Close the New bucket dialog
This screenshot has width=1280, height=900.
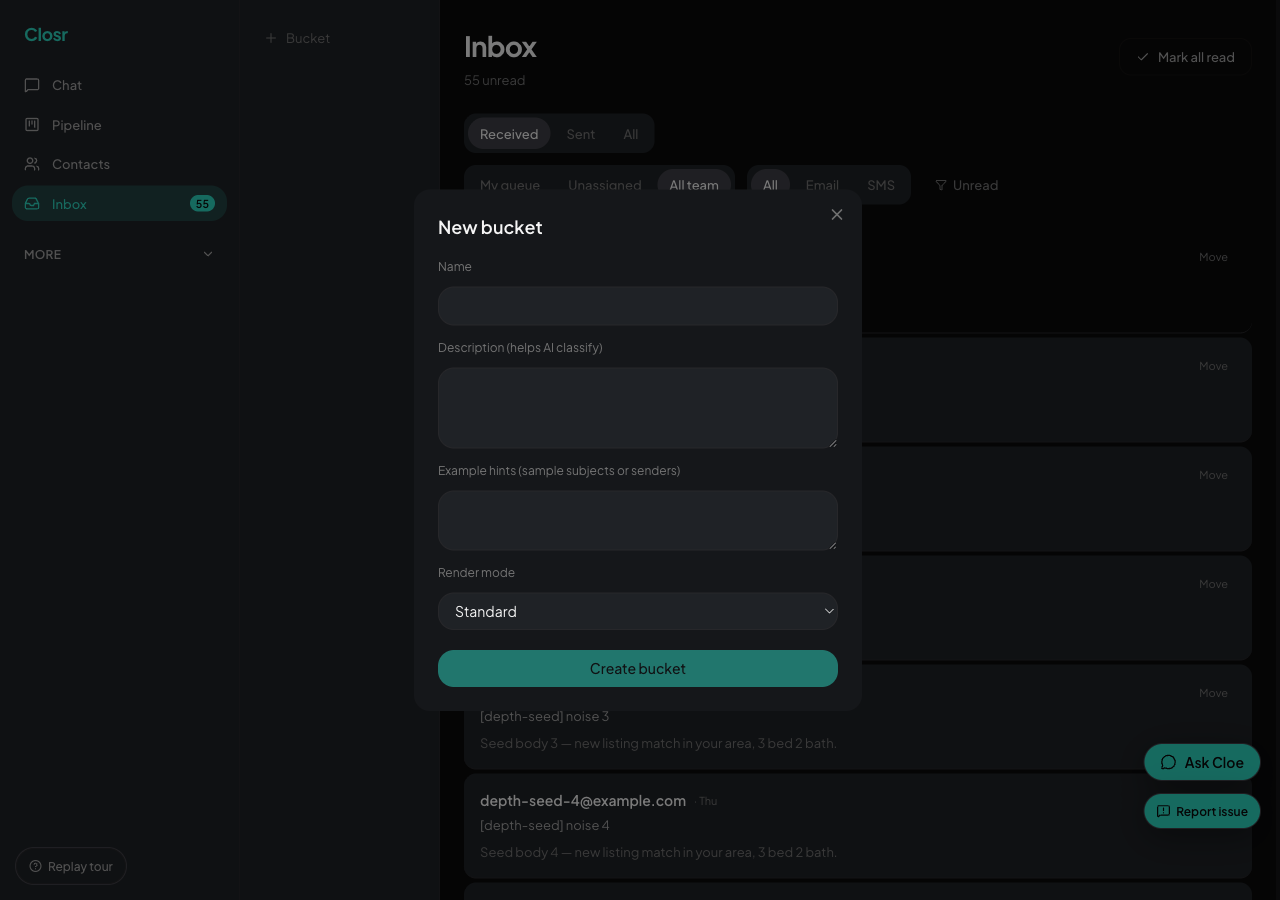[x=837, y=215]
